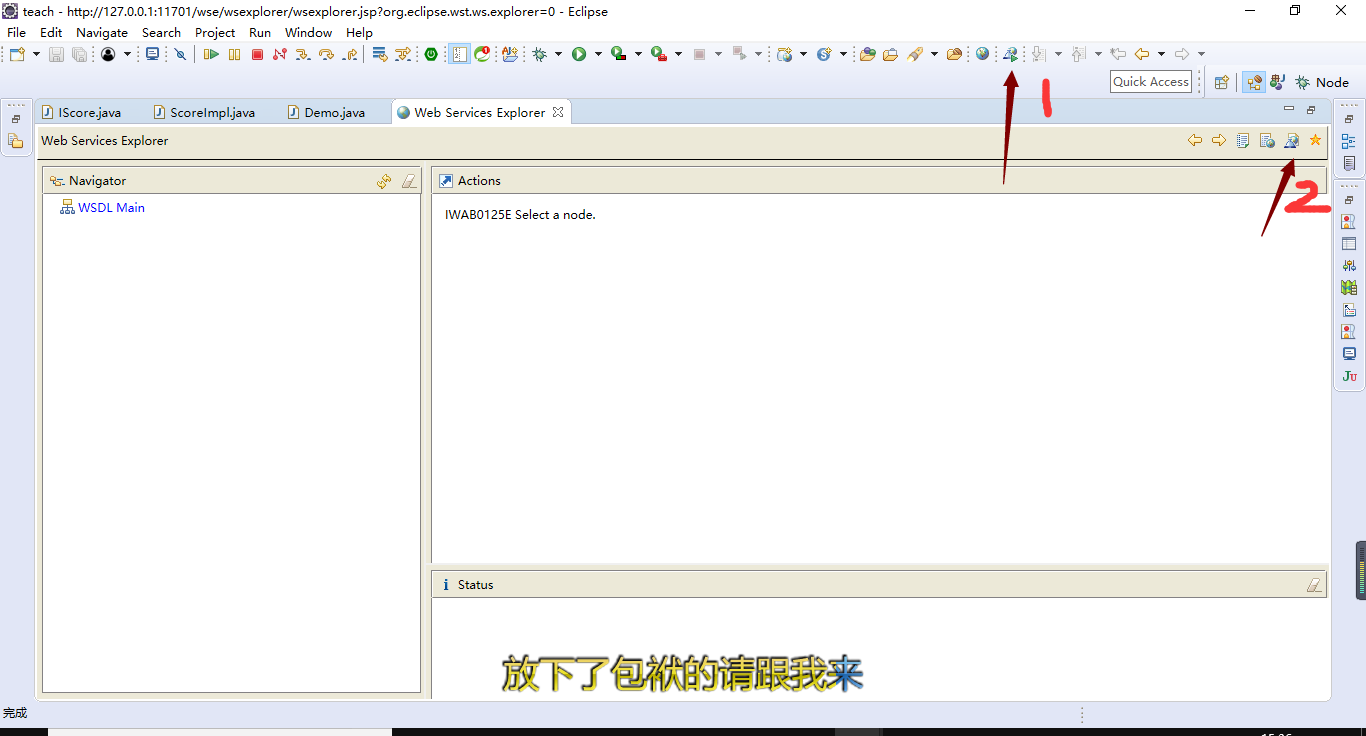Image resolution: width=1366 pixels, height=736 pixels.
Task: Open the Forward history dropdown arrow
Action: tap(1201, 54)
